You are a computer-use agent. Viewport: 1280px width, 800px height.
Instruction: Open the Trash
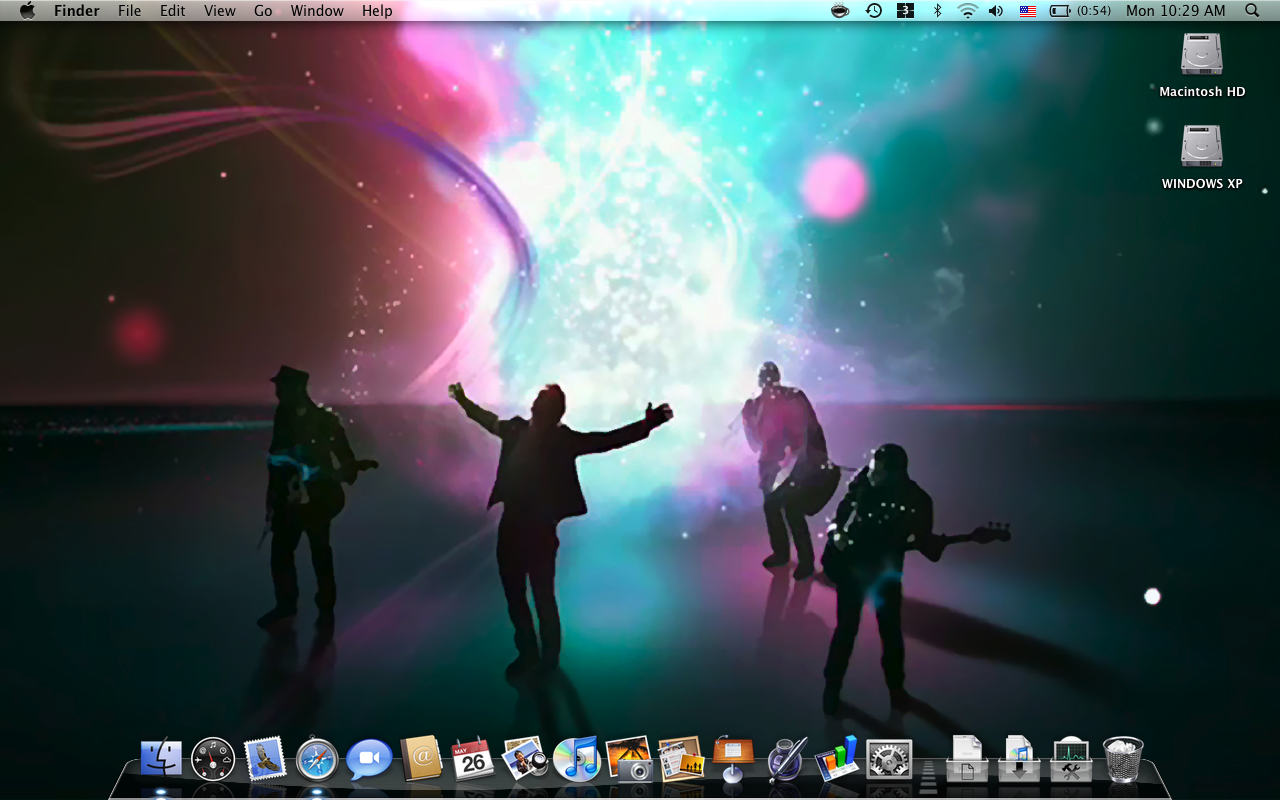pyautogui.click(x=1123, y=759)
